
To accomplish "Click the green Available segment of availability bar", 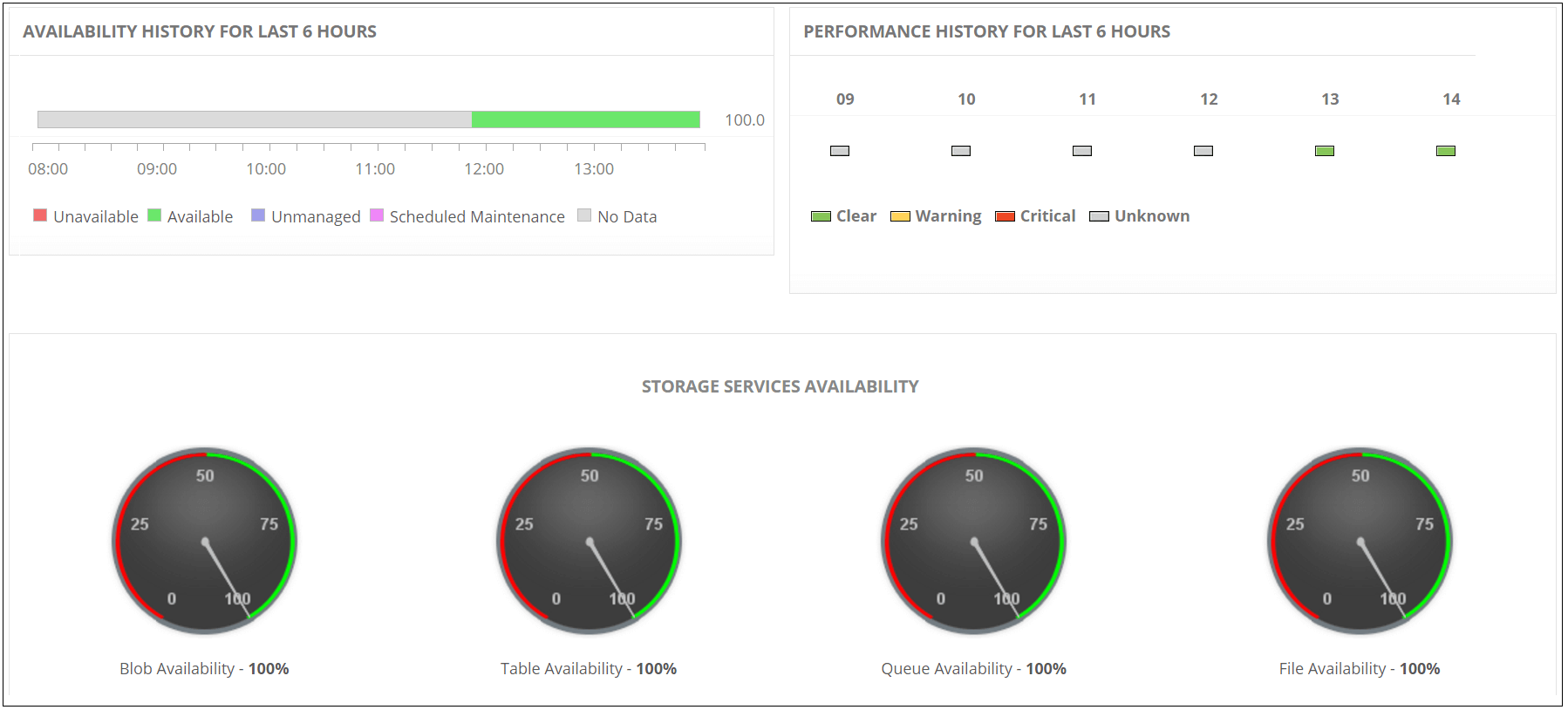I will pos(586,119).
